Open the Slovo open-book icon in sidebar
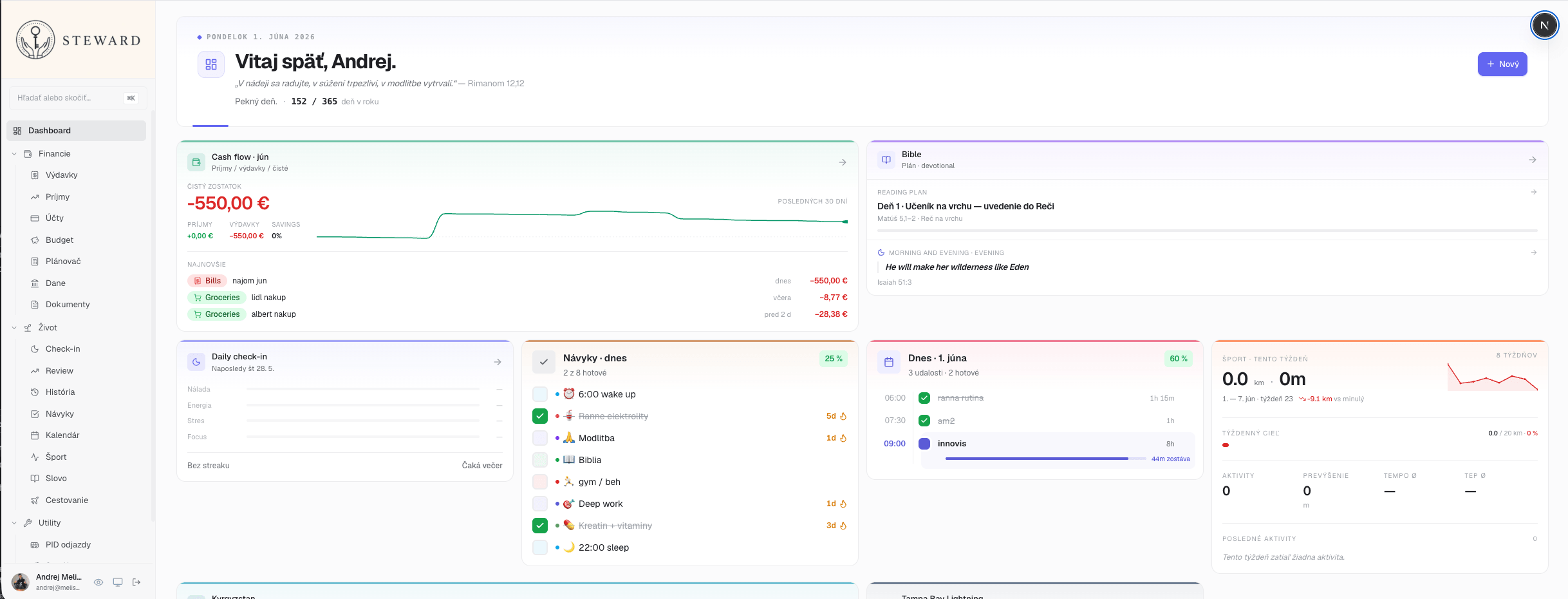The image size is (1568, 599). click(x=35, y=479)
